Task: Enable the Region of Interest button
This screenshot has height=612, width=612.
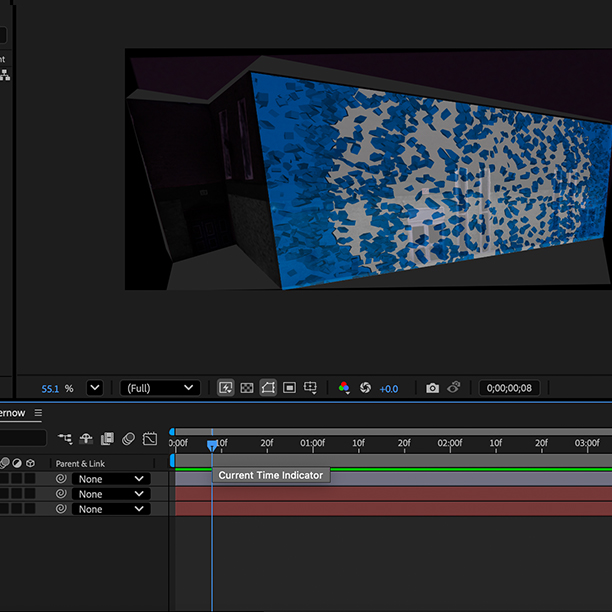Action: pyautogui.click(x=289, y=388)
